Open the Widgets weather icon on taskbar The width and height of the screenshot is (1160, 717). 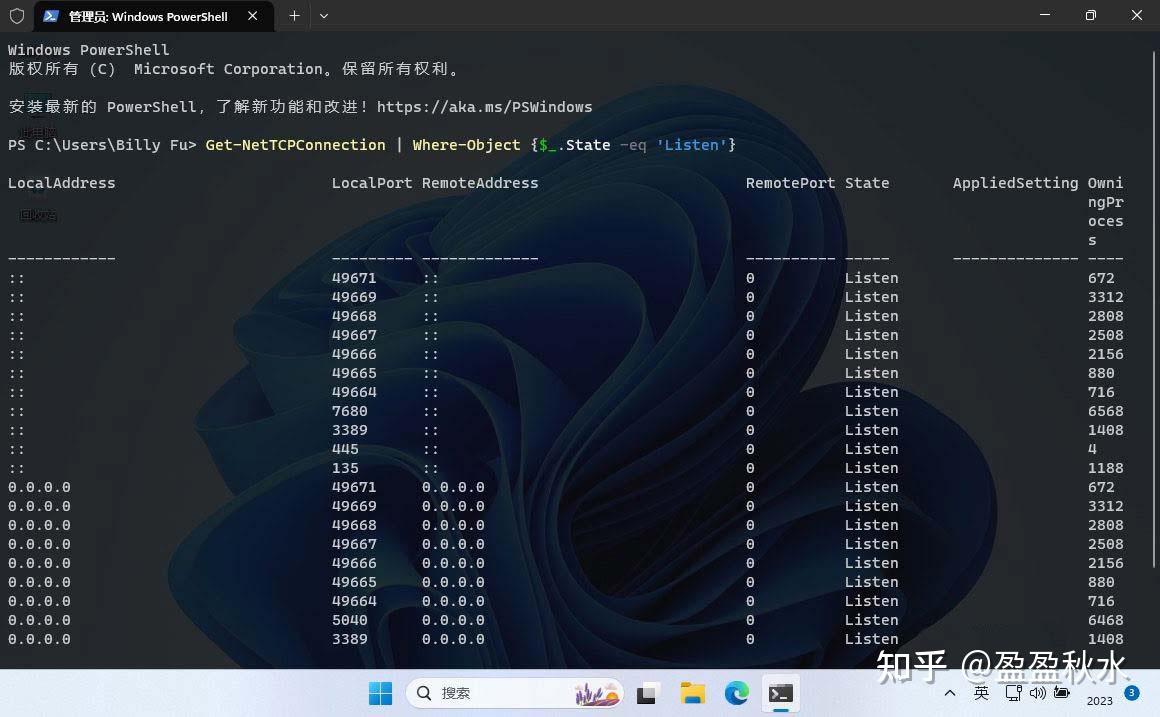point(596,693)
